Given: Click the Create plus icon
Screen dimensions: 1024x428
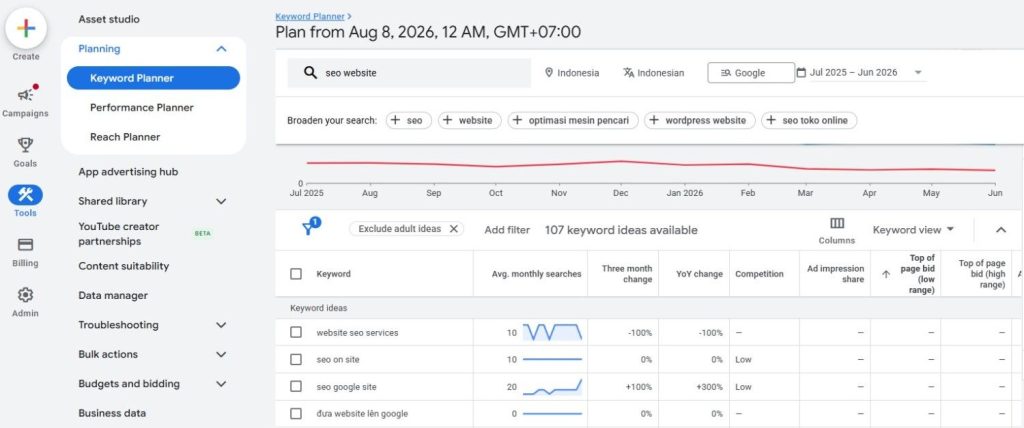Looking at the screenshot, I should tap(25, 28).
